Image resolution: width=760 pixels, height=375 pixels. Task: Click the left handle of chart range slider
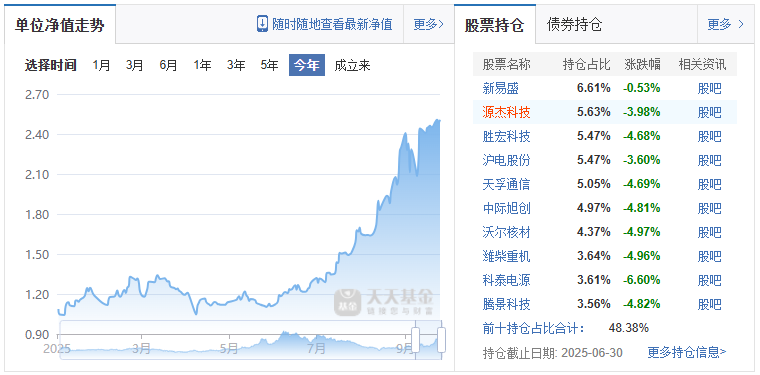415,339
